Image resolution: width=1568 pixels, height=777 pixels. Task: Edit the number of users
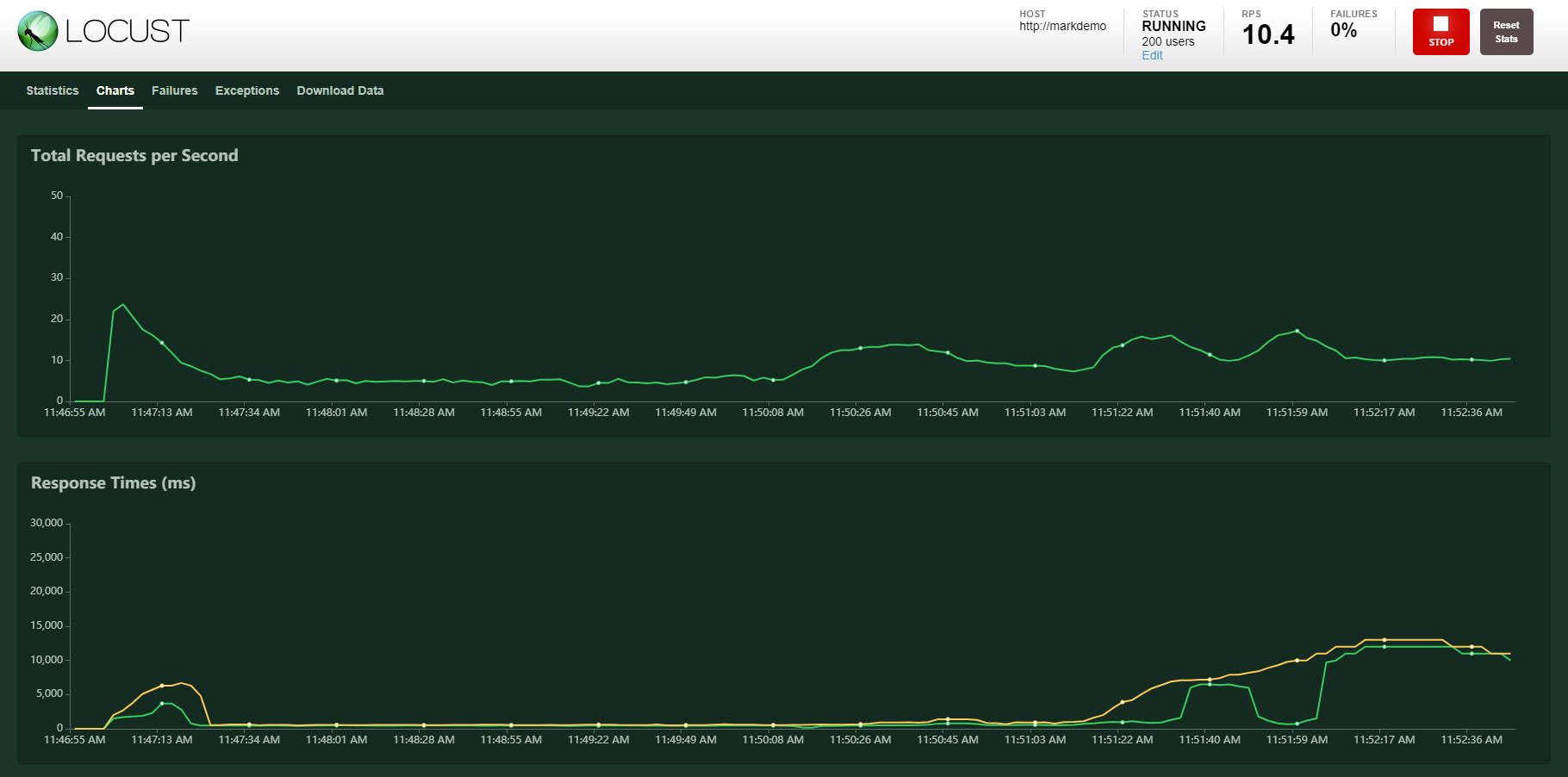1152,55
